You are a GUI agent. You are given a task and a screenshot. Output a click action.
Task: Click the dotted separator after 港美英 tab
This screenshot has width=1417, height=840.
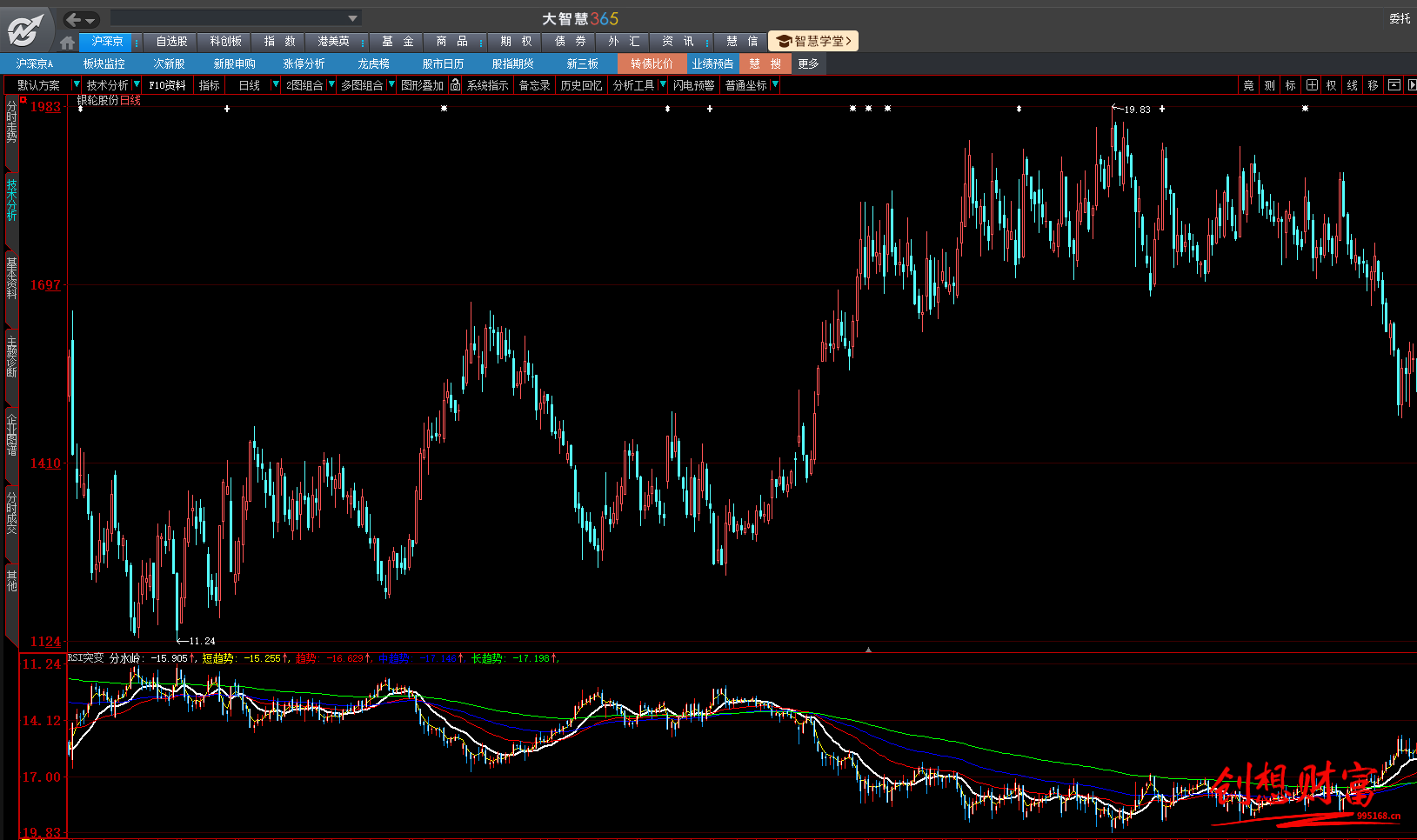pyautogui.click(x=363, y=43)
